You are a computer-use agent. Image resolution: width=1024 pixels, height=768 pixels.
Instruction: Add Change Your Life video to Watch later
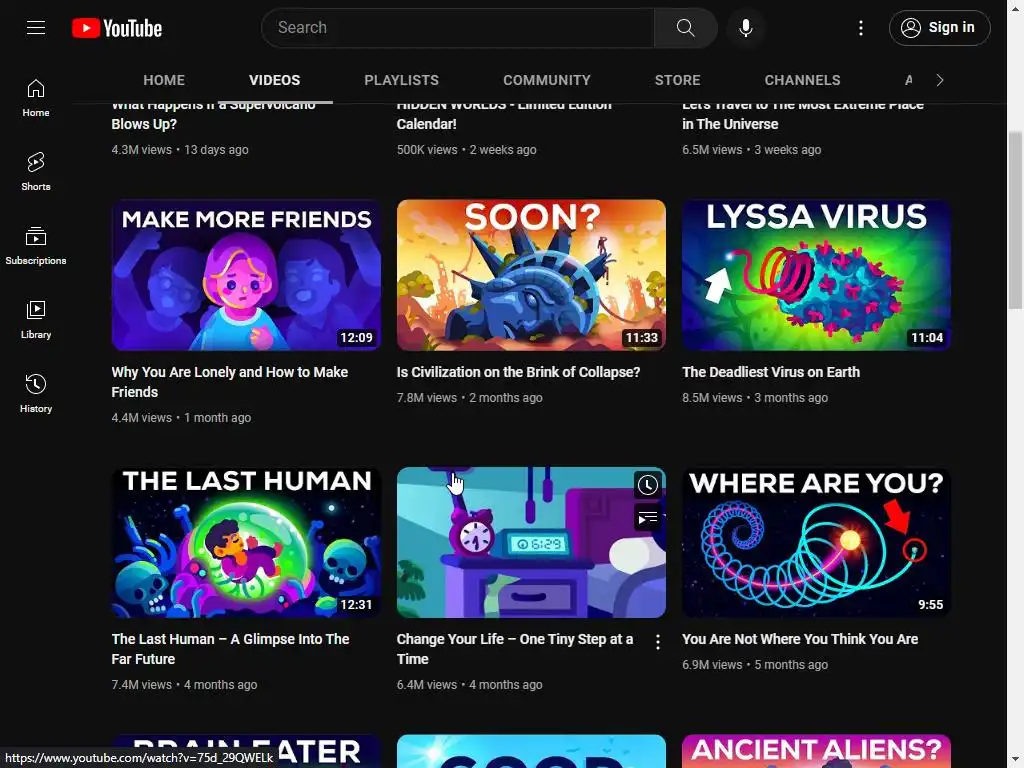pos(647,485)
